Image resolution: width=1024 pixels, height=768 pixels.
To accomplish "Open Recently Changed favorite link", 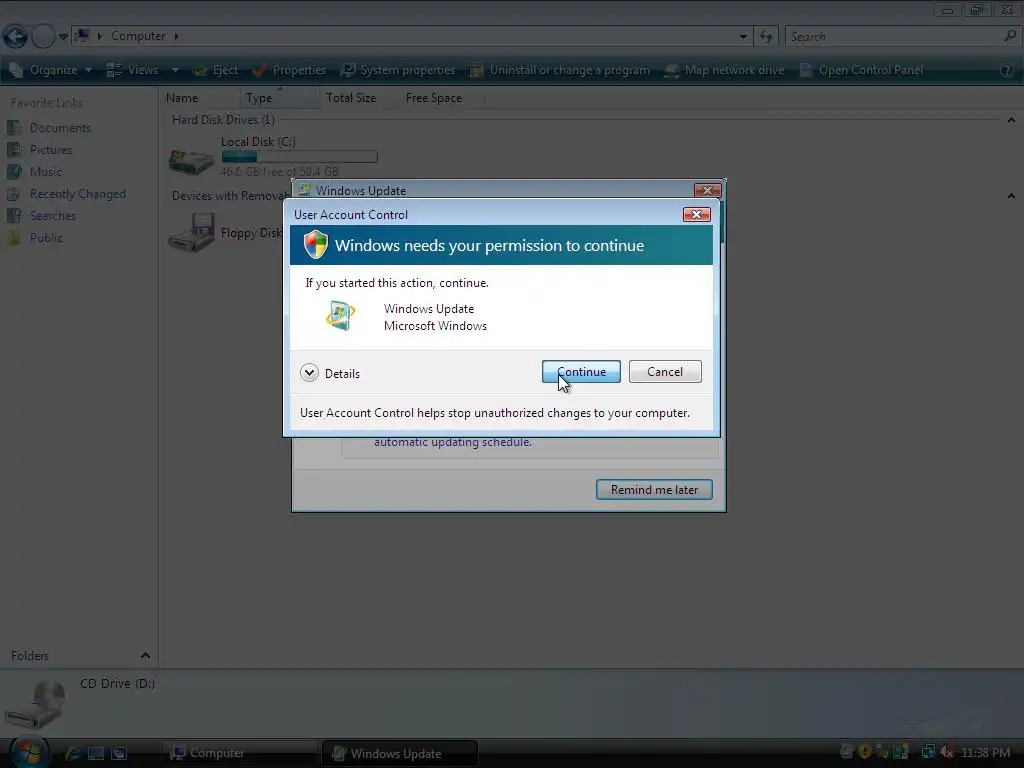I will pos(66,194).
